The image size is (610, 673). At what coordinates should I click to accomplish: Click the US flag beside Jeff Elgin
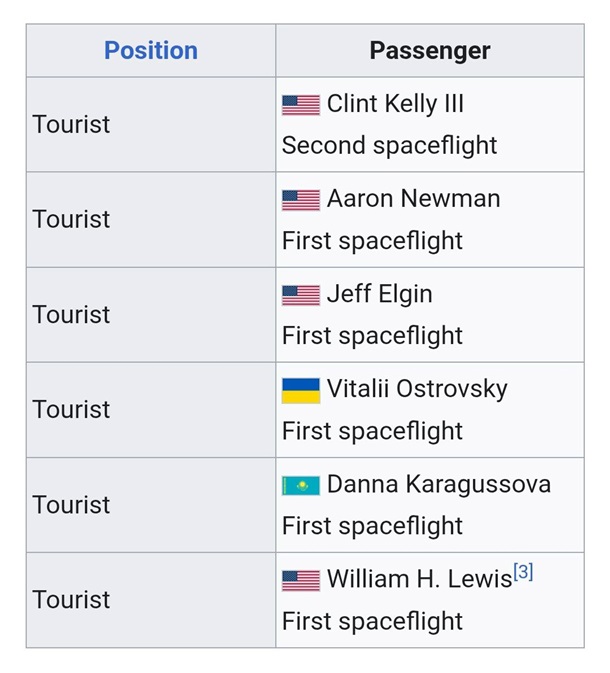[x=300, y=295]
